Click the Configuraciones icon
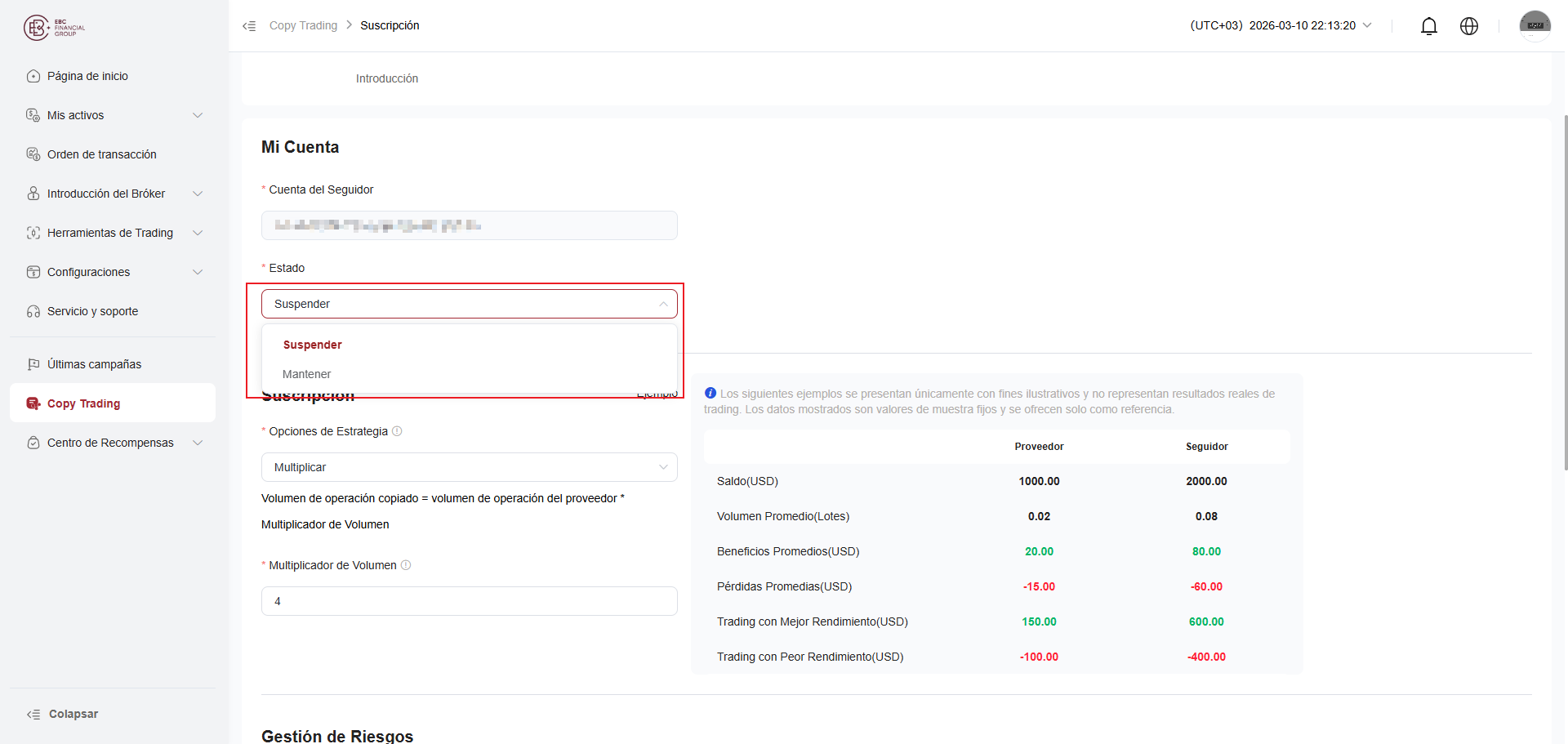Viewport: 1568px width, 744px height. 33,272
